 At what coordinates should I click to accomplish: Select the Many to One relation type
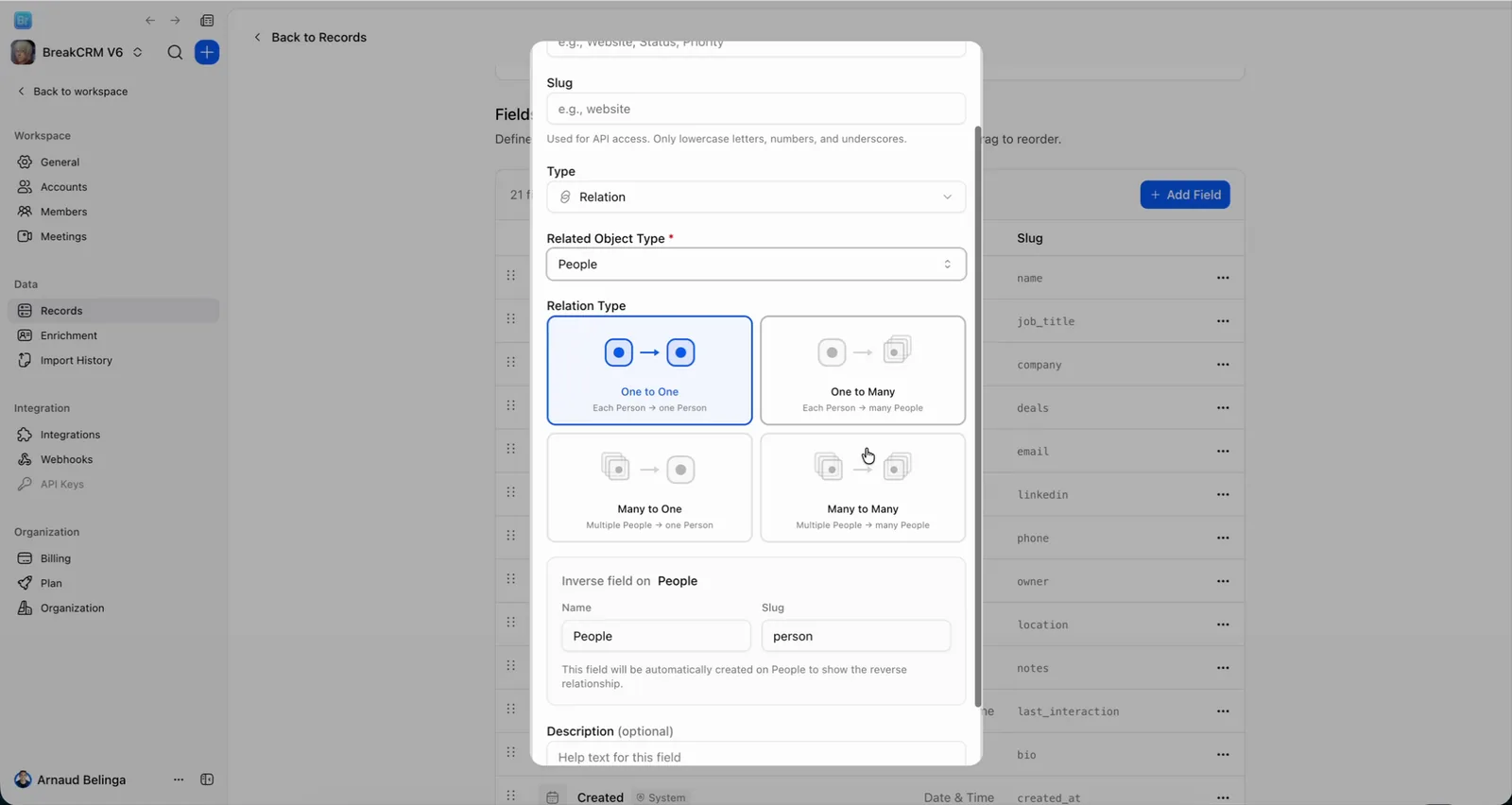tap(649, 488)
